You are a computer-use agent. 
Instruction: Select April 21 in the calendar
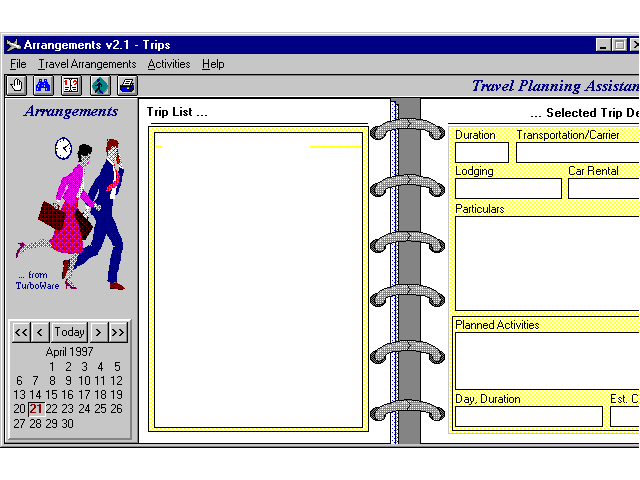(x=36, y=409)
